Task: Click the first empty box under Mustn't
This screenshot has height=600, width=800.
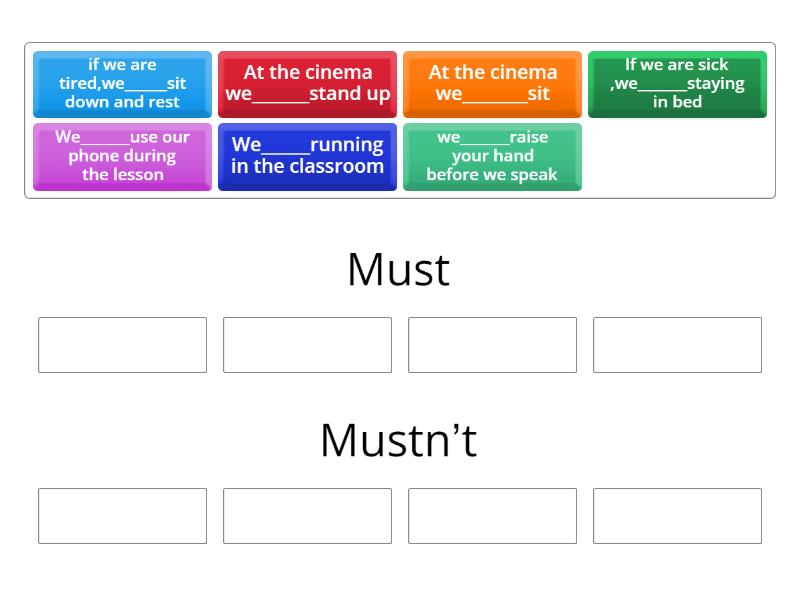Action: [122, 515]
